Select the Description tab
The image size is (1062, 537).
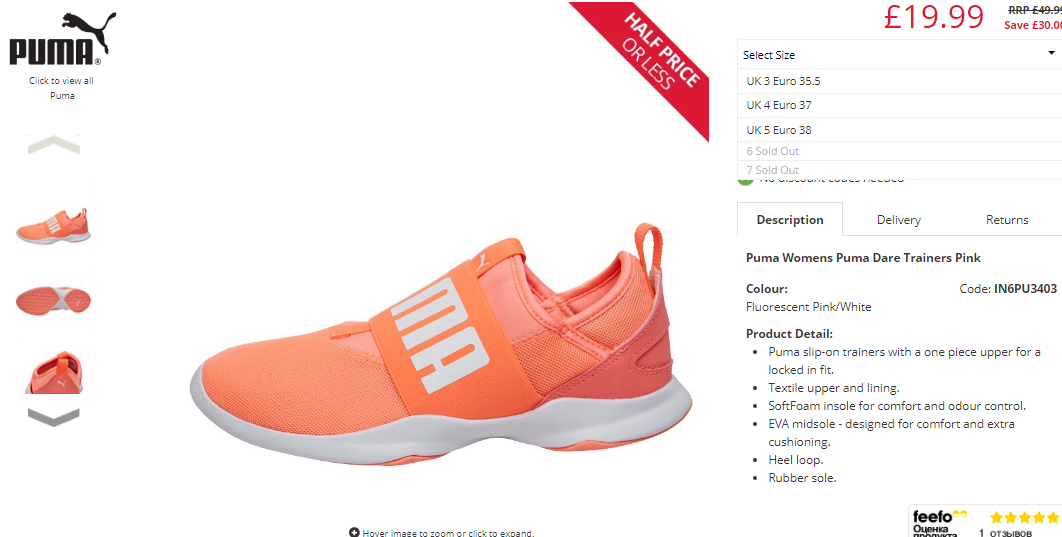click(790, 219)
